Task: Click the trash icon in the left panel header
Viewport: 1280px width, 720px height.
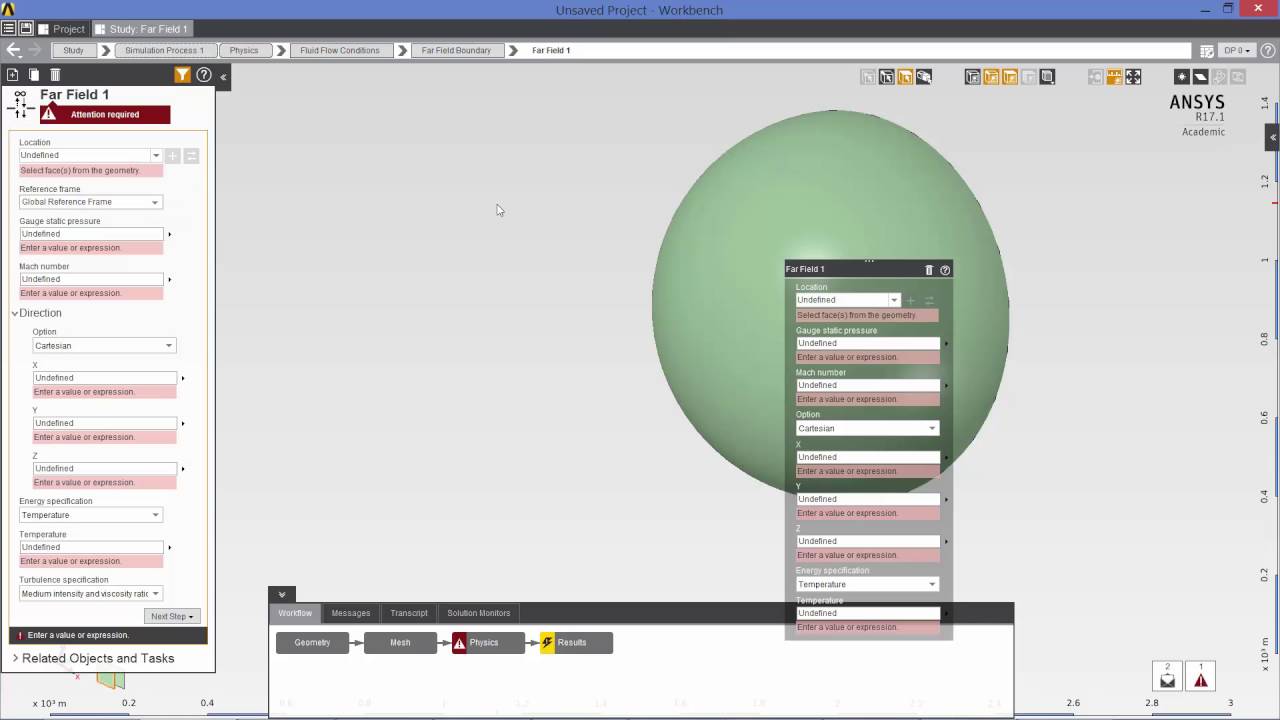Action: pos(55,75)
